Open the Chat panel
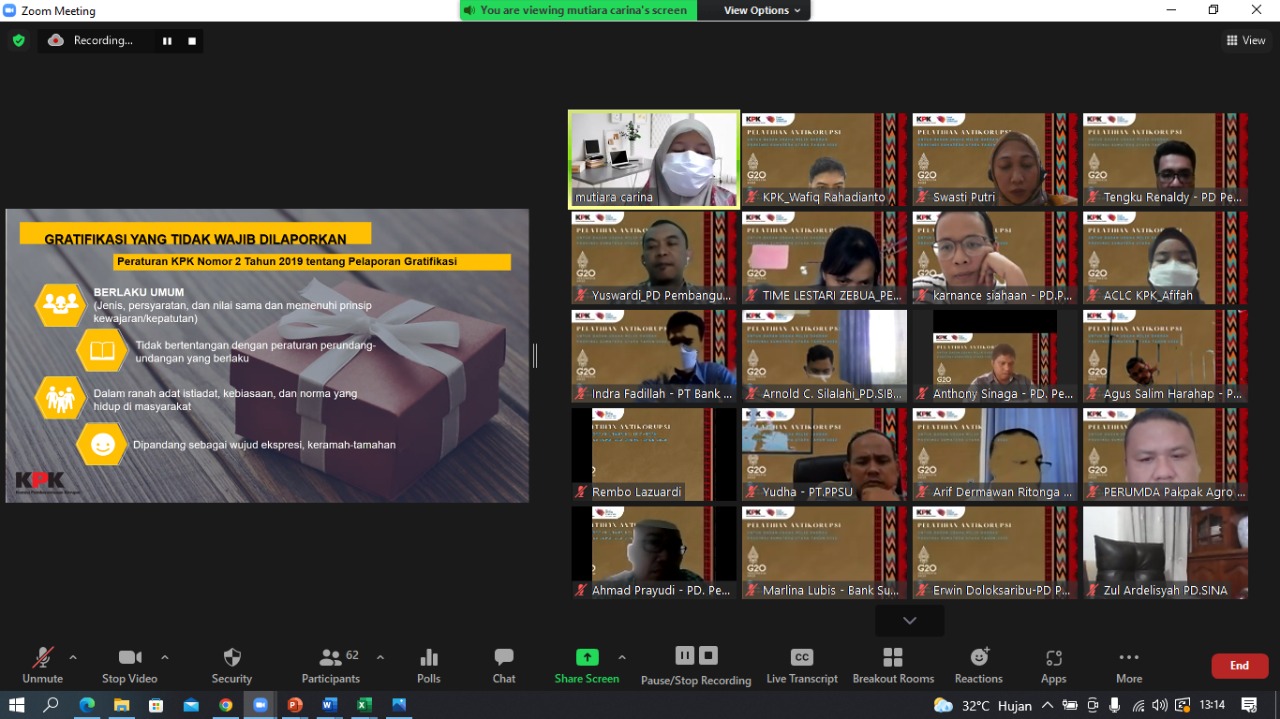Viewport: 1280px width, 719px height. click(504, 665)
